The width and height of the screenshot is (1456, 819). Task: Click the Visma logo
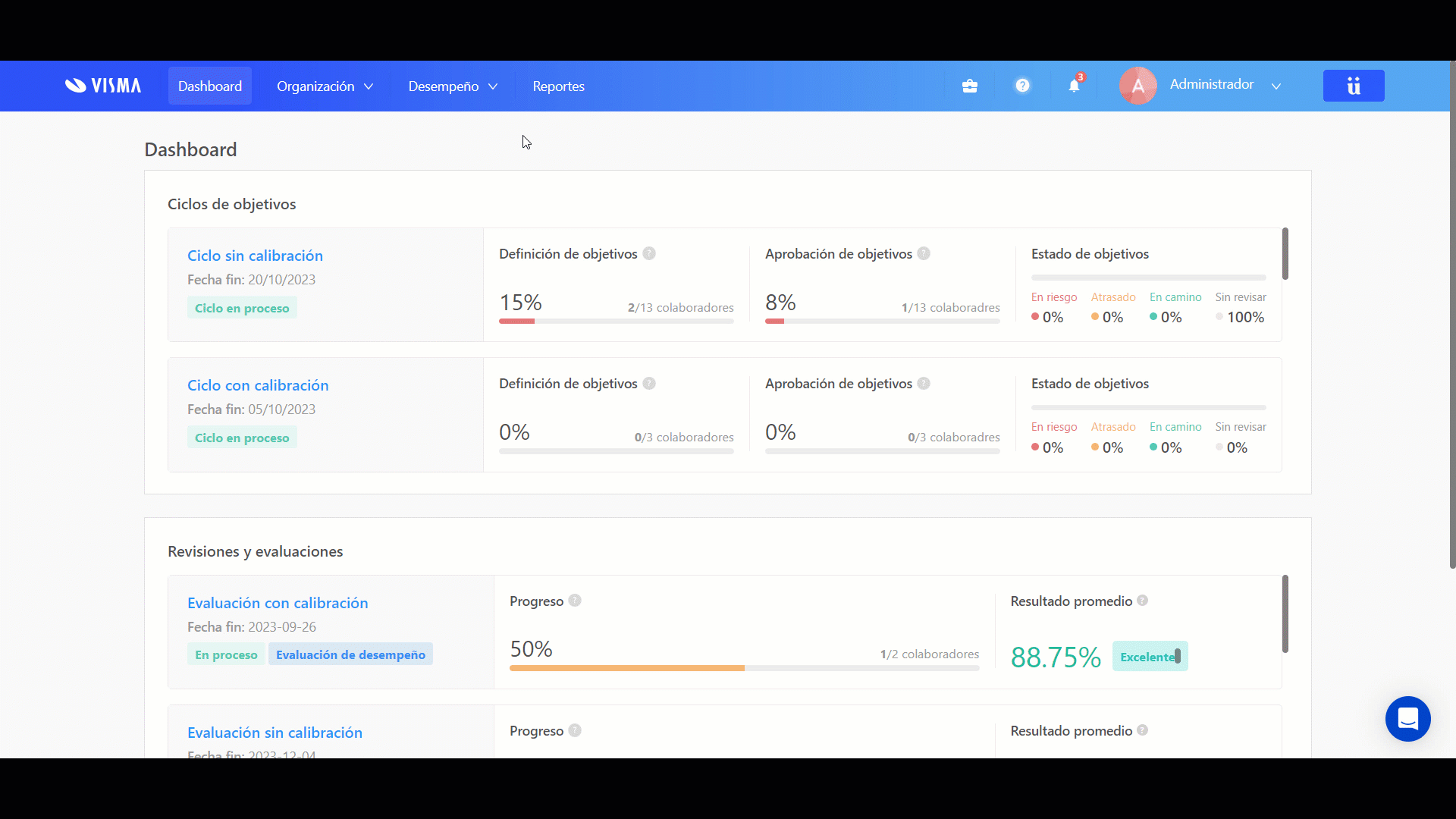click(x=103, y=86)
